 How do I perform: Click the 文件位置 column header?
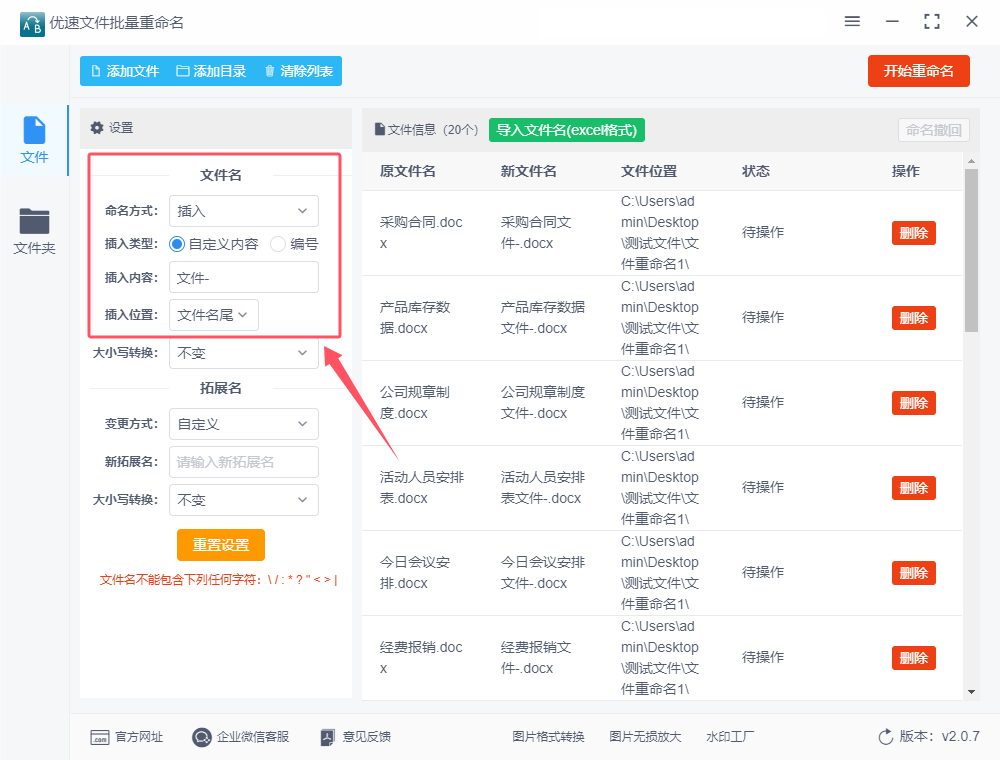[649, 172]
